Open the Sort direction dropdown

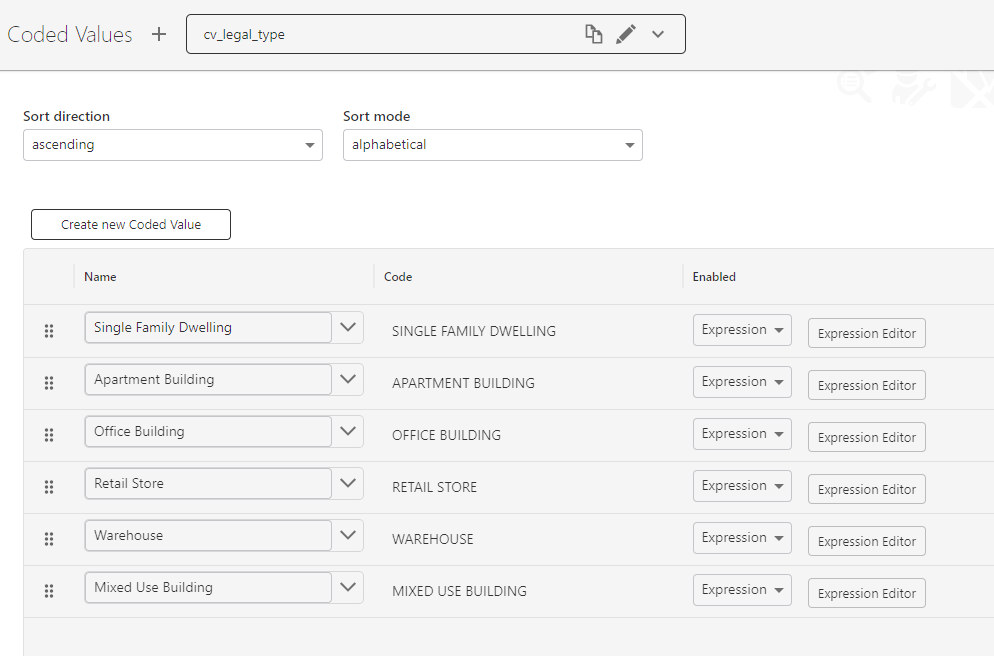(173, 145)
